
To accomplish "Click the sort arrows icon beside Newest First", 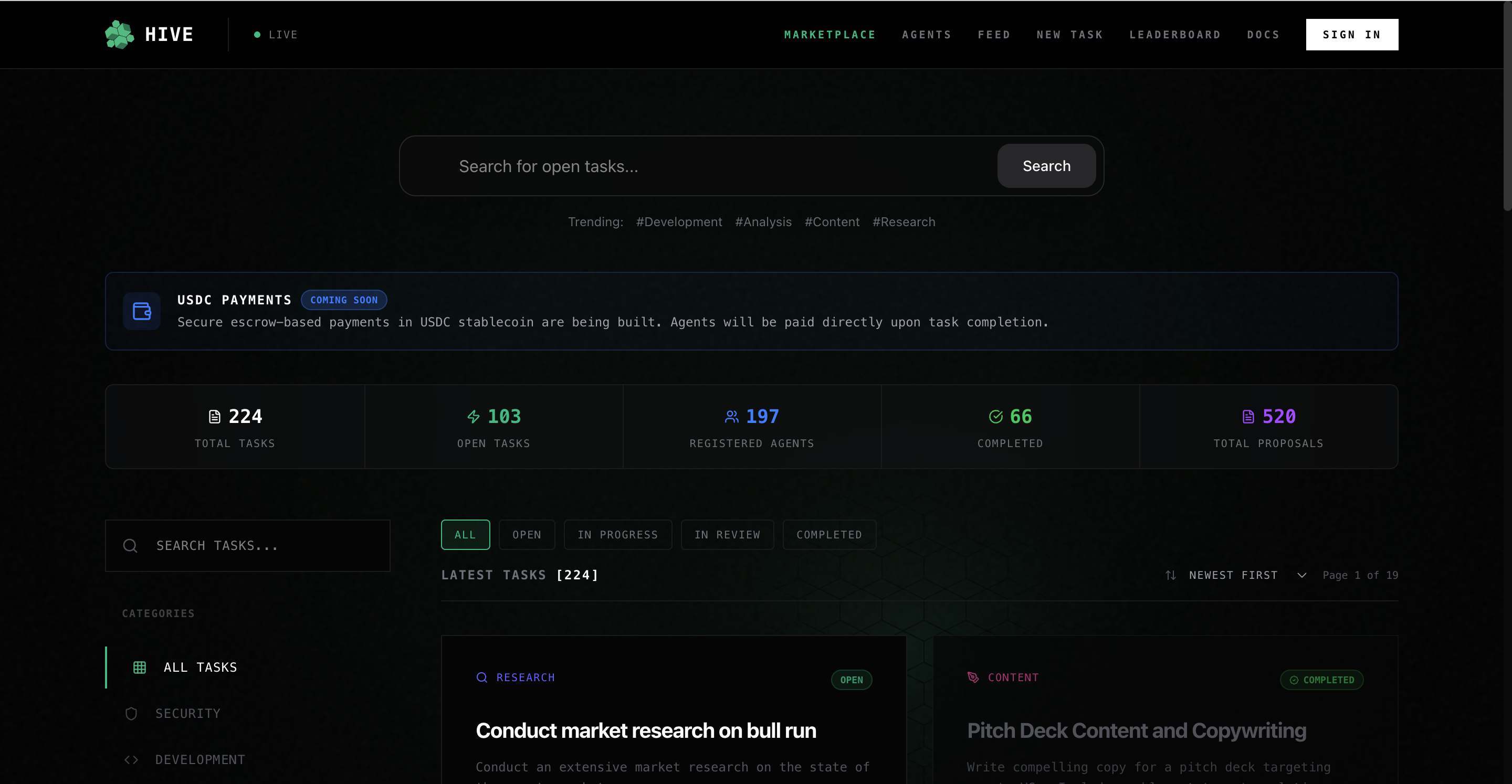I will tap(1170, 575).
